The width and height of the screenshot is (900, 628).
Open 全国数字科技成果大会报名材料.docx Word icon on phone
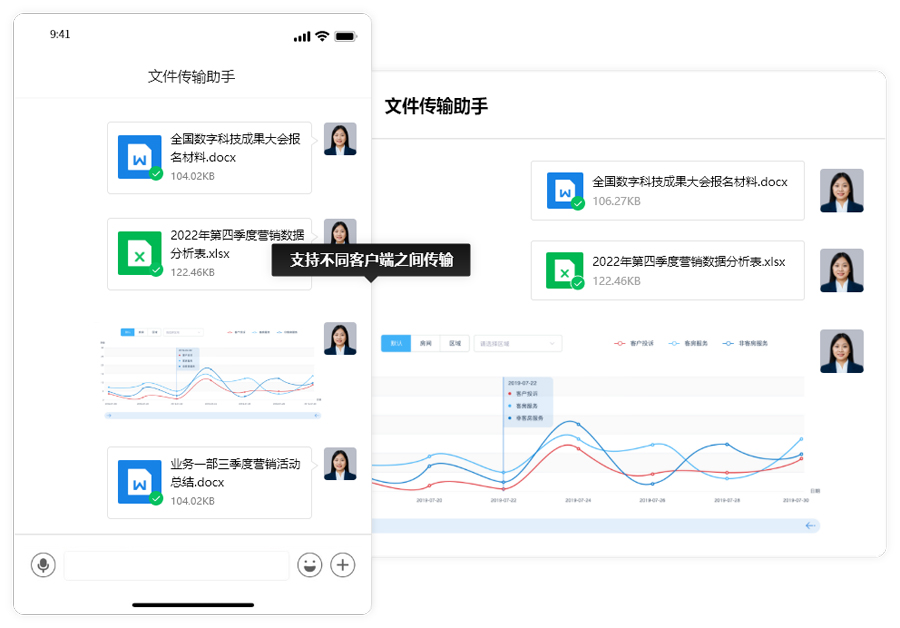coord(139,157)
